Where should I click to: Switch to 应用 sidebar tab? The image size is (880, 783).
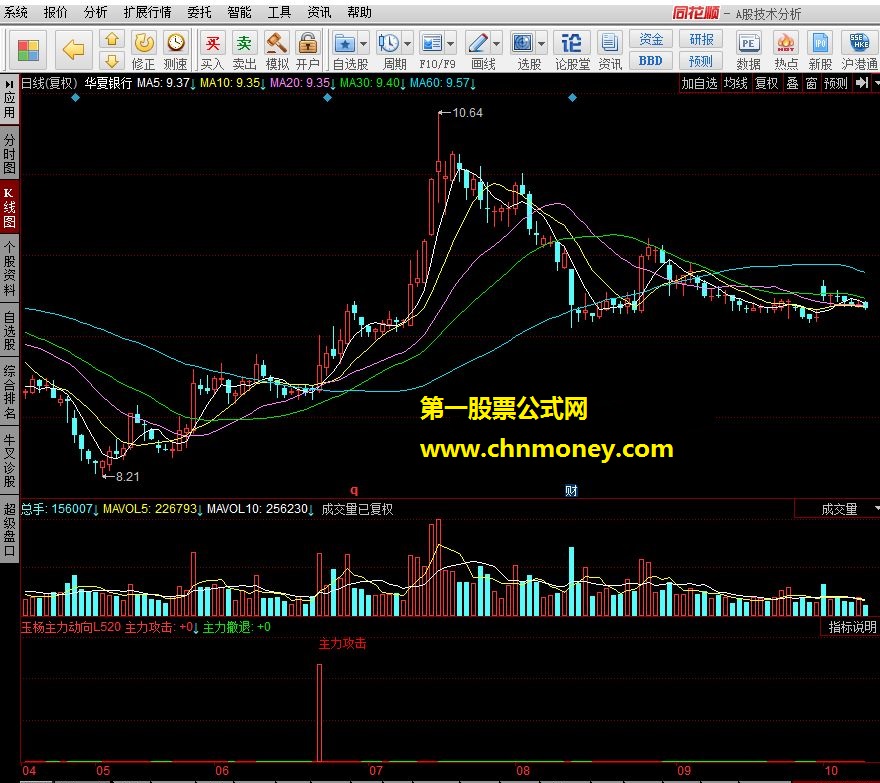pos(10,99)
